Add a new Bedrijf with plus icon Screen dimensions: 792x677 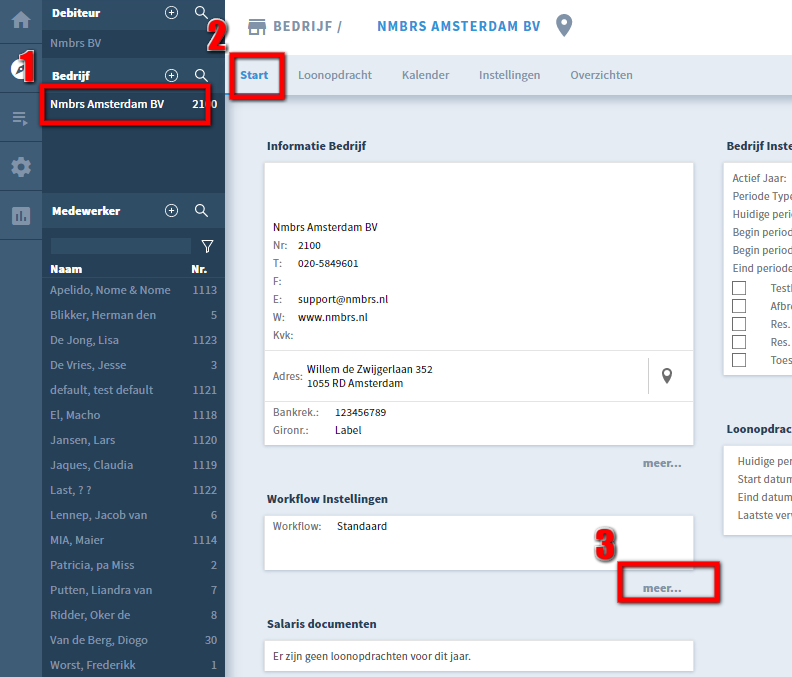172,75
